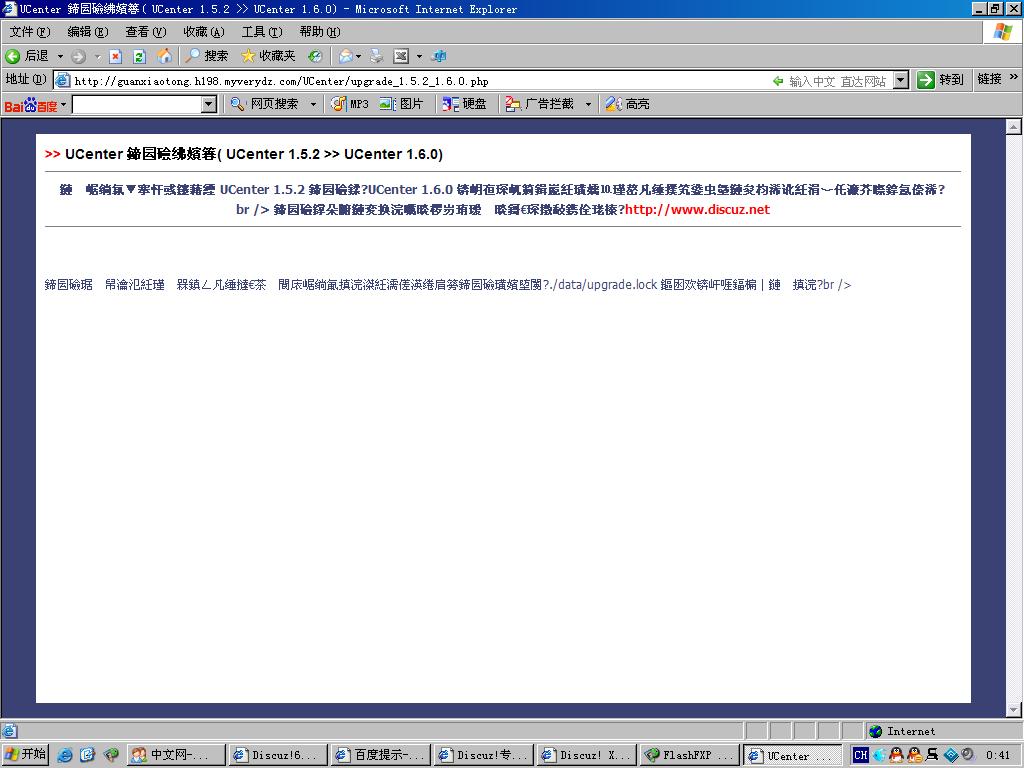Open the 搜索 search pane

point(206,56)
